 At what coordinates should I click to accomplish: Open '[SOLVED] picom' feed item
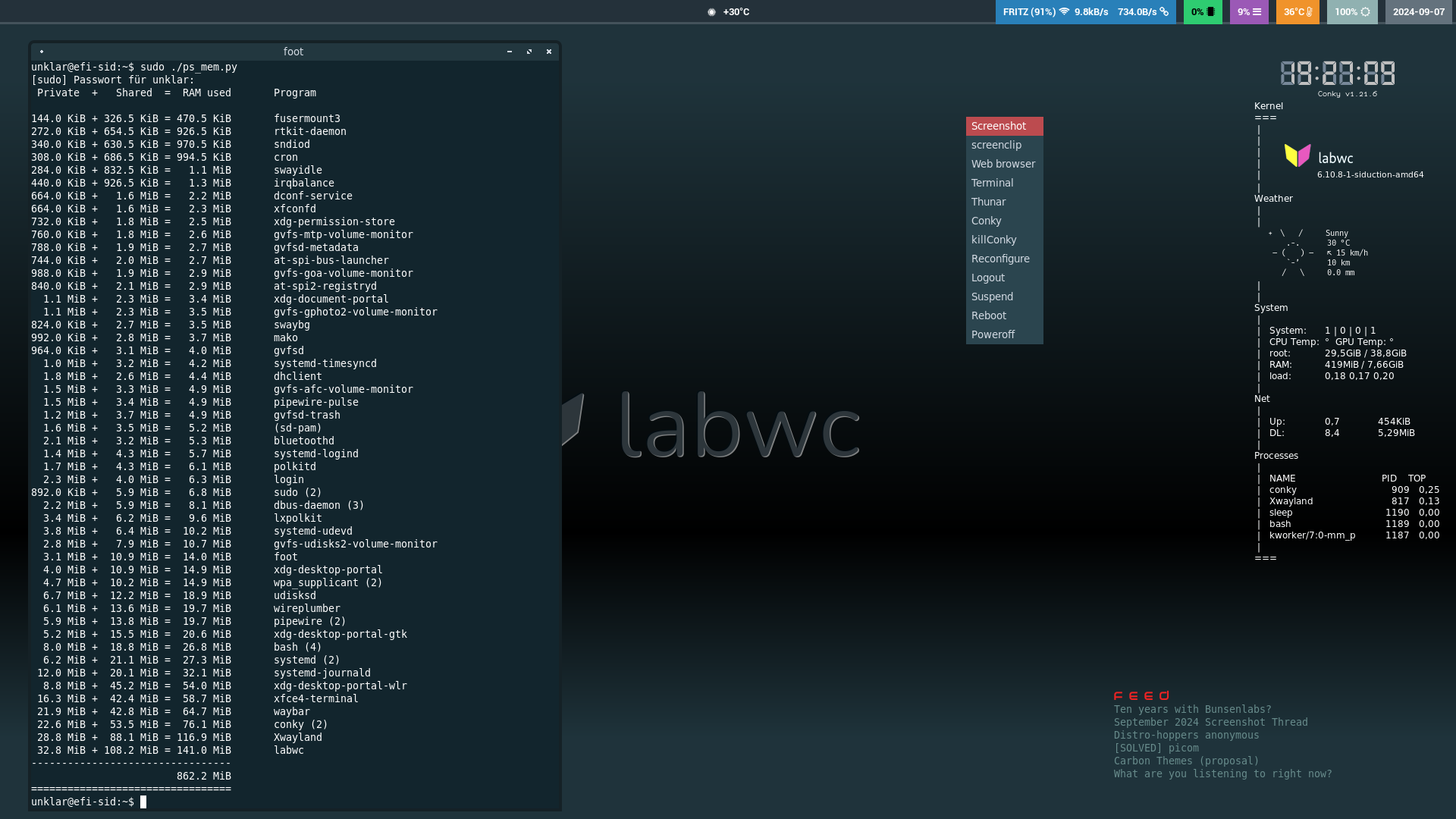(x=1156, y=748)
